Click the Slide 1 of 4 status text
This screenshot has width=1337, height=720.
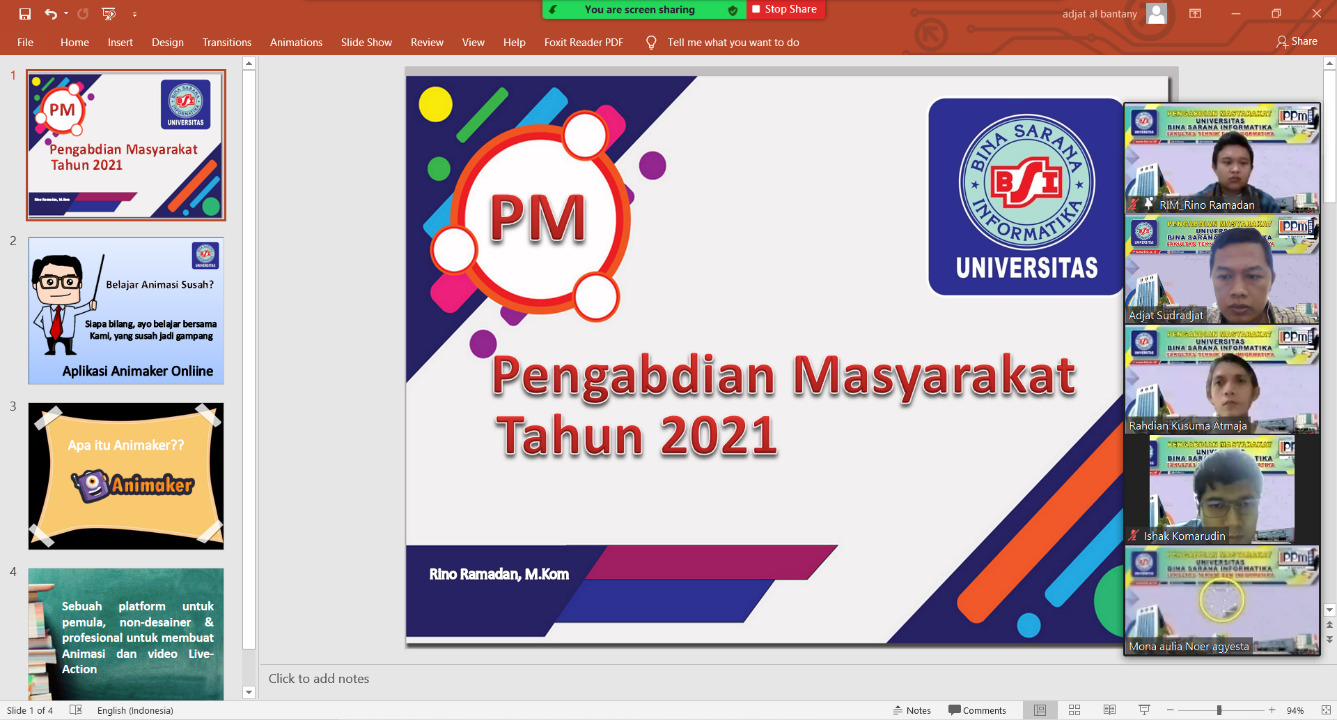[x=31, y=710]
